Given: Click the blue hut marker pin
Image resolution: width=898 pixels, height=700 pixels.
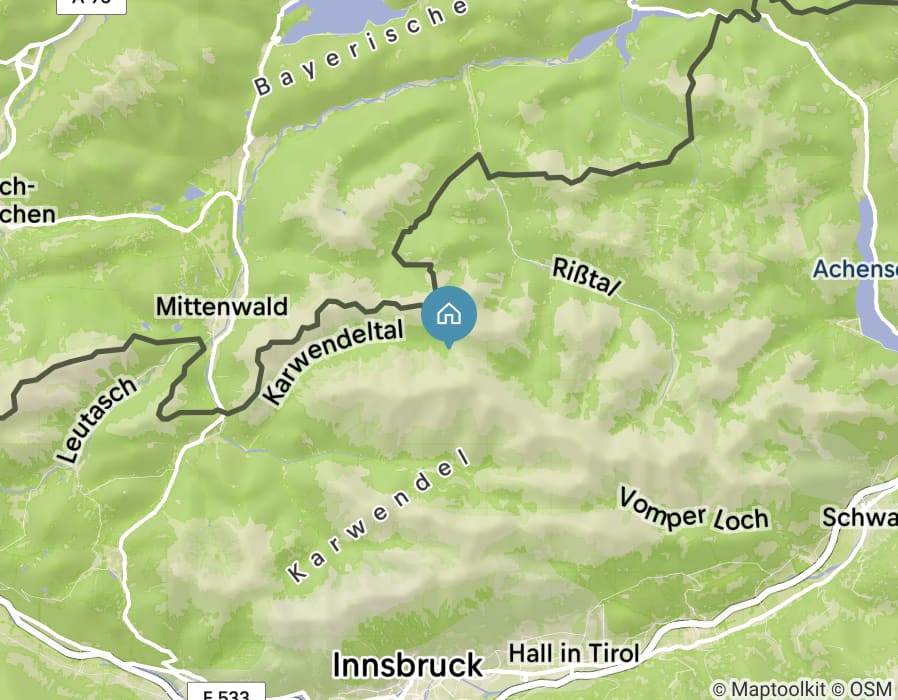Looking at the screenshot, I should coord(449,317).
